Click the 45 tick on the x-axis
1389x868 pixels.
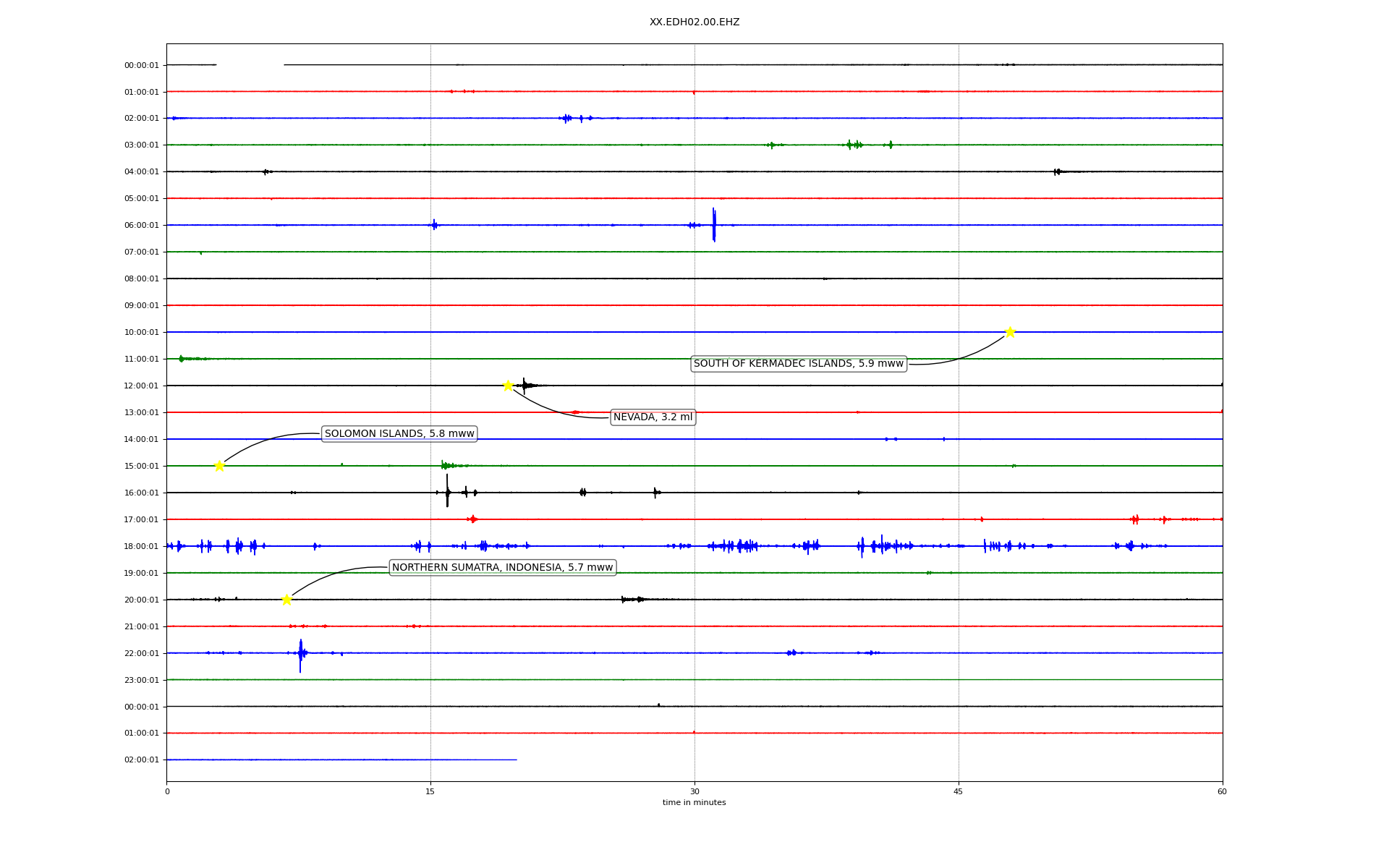click(959, 792)
